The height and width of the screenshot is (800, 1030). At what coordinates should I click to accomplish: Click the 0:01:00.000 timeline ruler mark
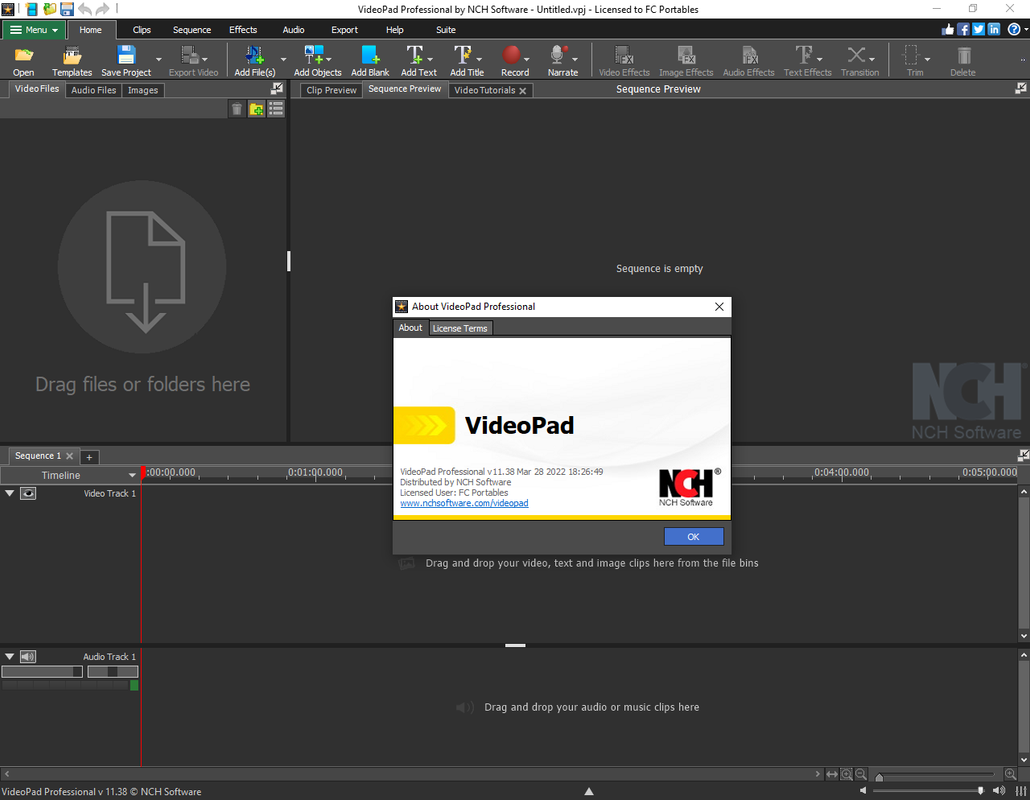[x=315, y=472]
